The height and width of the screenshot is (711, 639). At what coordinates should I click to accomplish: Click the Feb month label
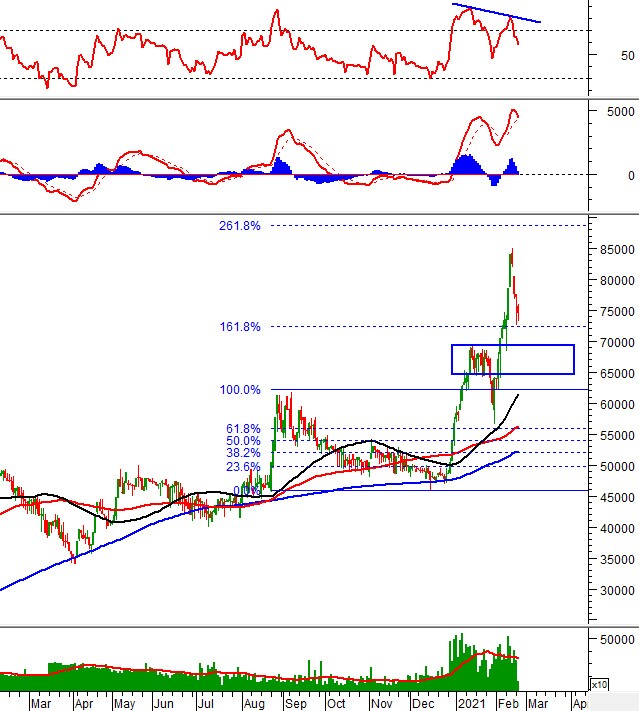tap(507, 704)
